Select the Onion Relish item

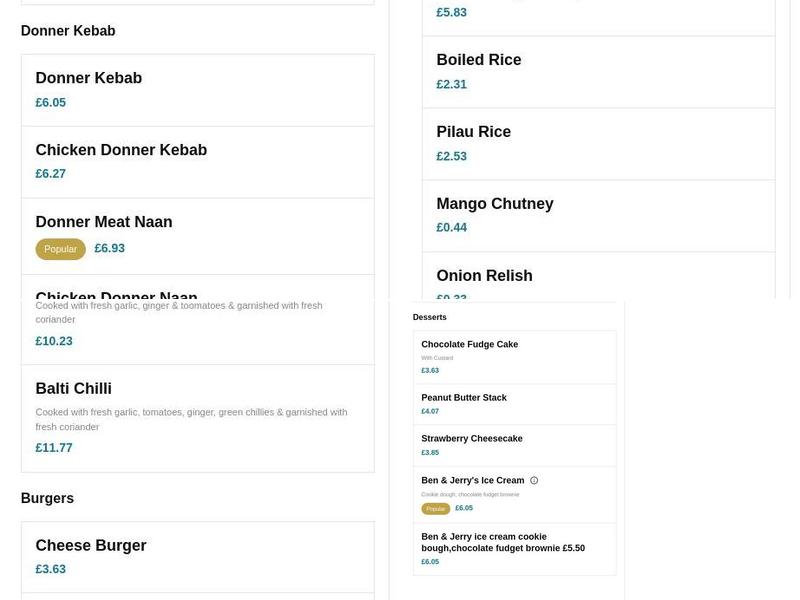click(x=481, y=275)
